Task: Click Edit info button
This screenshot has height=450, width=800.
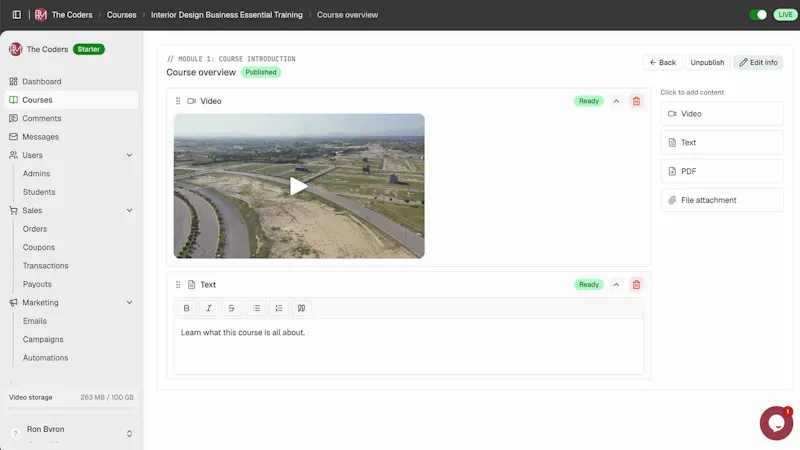Action: click(x=758, y=62)
